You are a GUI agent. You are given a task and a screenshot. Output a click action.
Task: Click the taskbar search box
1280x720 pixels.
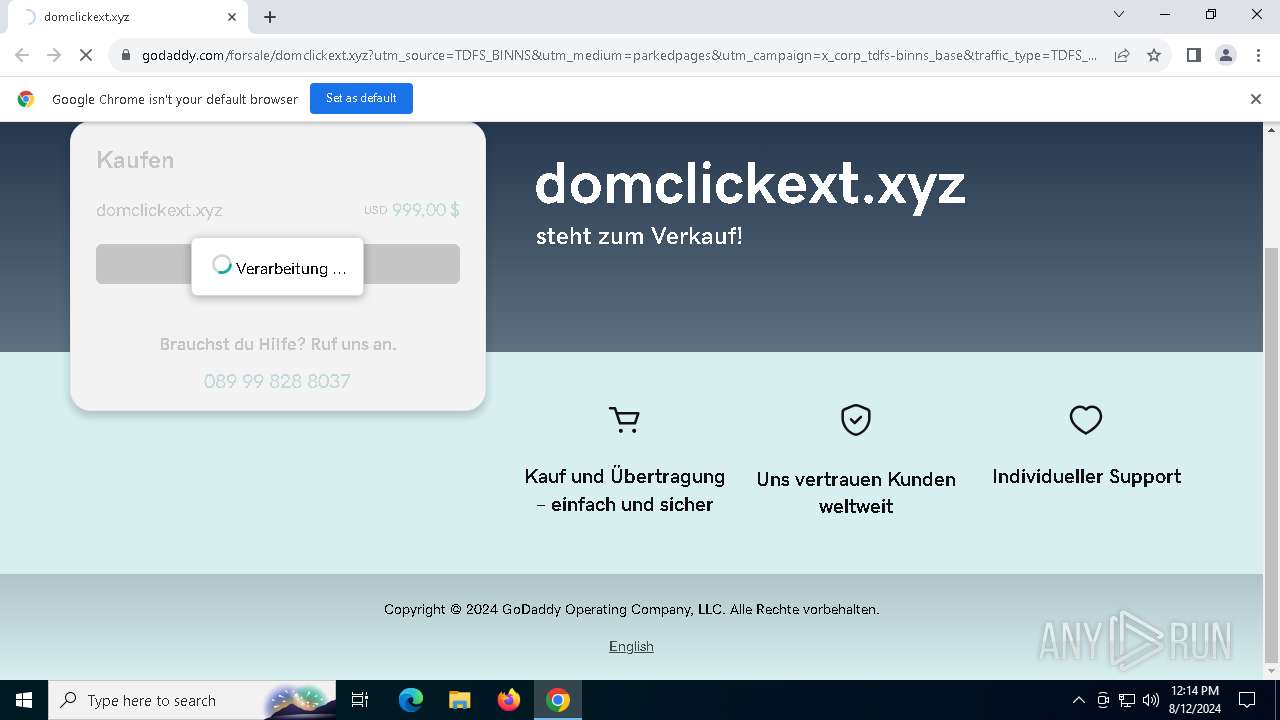[192, 700]
